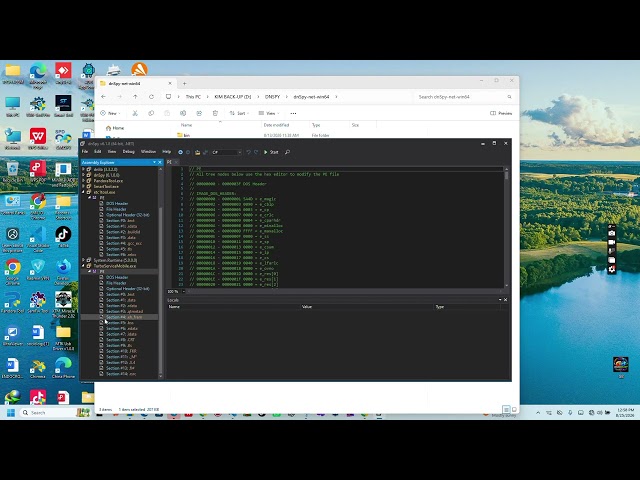Screen dimensions: 640x480
Task: Open the dnSpy search magnifier tool
Action: [x=287, y=152]
